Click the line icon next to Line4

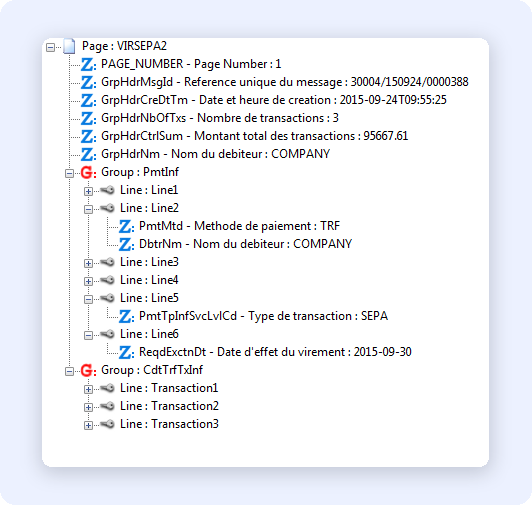108,280
